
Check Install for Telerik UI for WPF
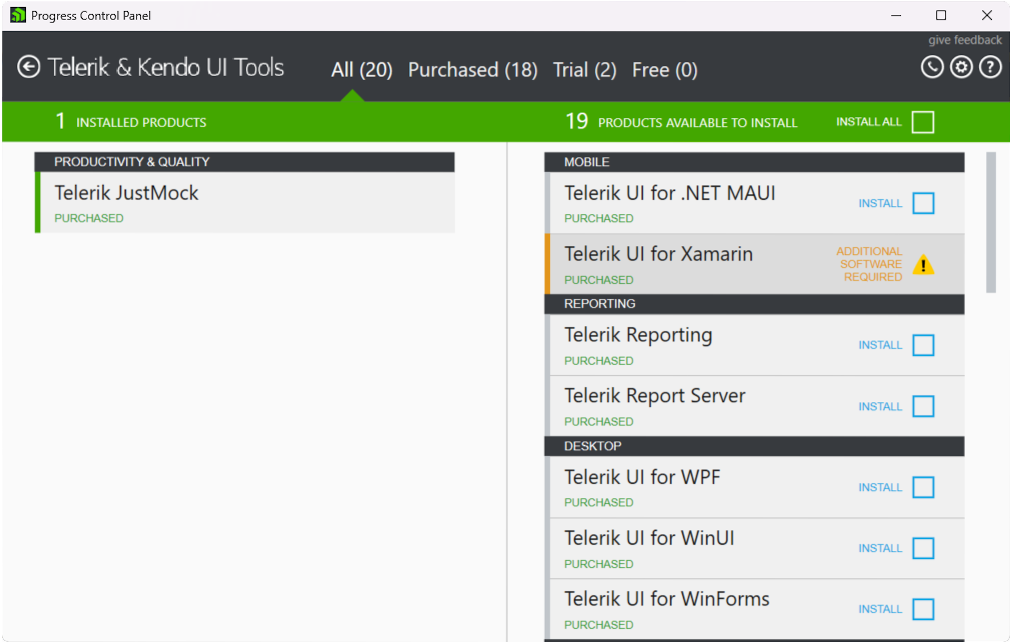click(x=923, y=487)
